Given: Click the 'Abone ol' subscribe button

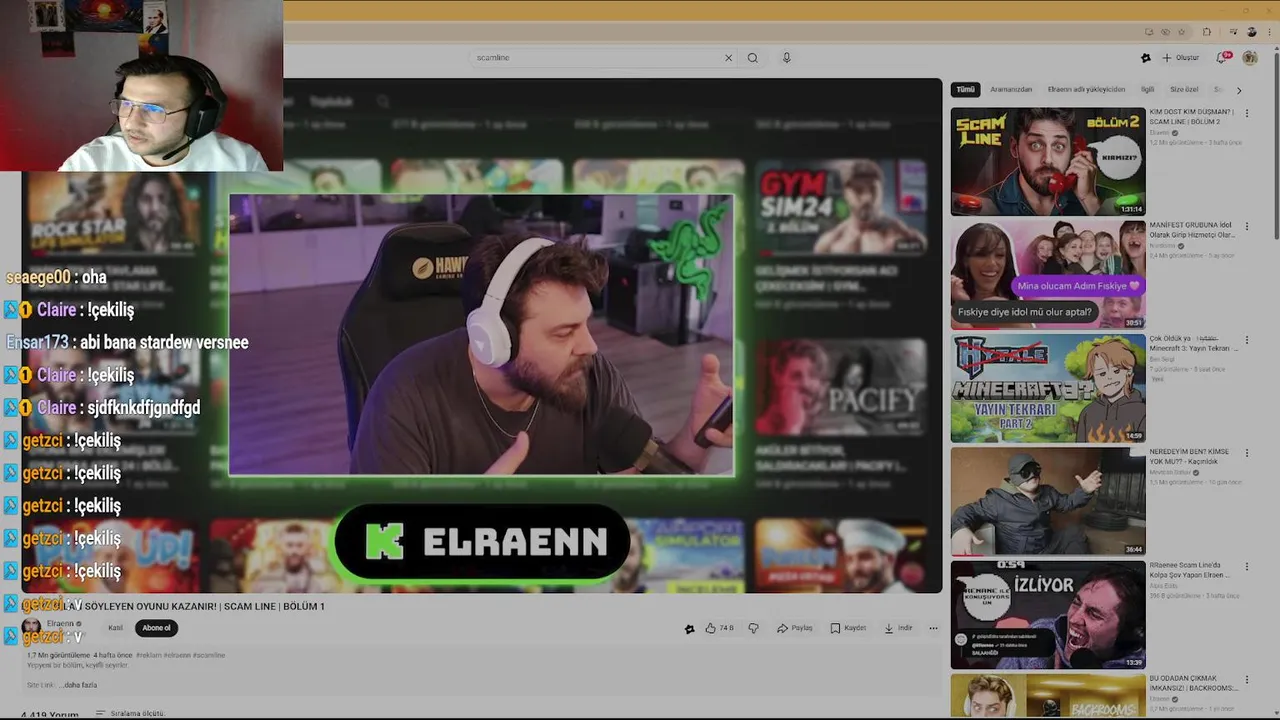Looking at the screenshot, I should pyautogui.click(x=156, y=628).
